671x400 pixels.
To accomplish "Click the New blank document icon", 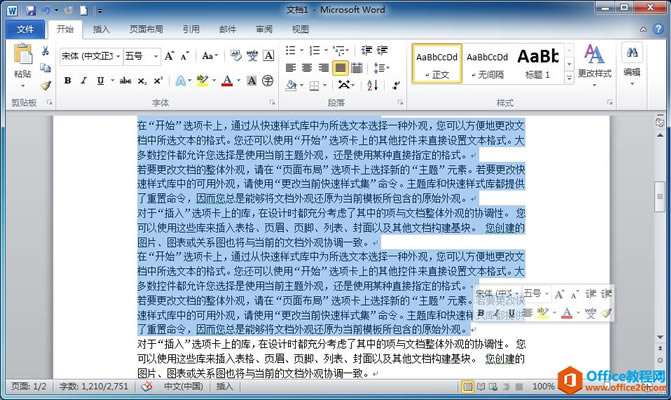I will 83,10.
